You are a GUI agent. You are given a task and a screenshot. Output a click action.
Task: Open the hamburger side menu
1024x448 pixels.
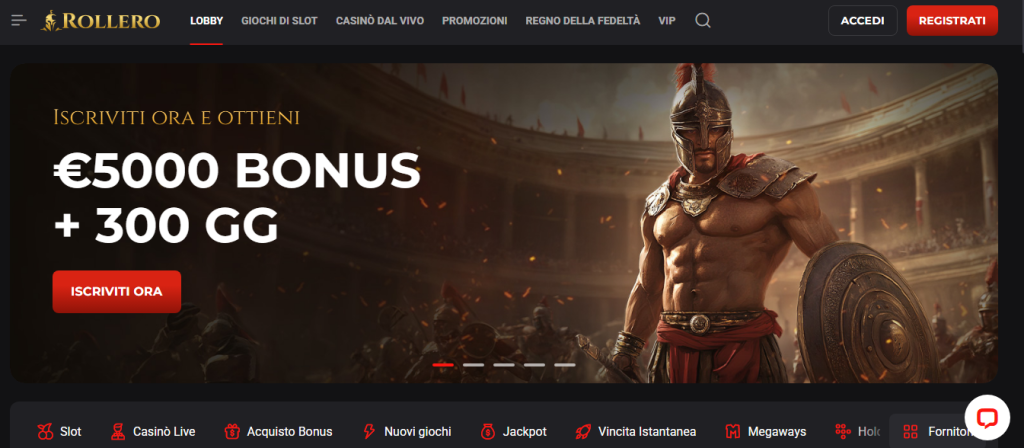pos(19,20)
